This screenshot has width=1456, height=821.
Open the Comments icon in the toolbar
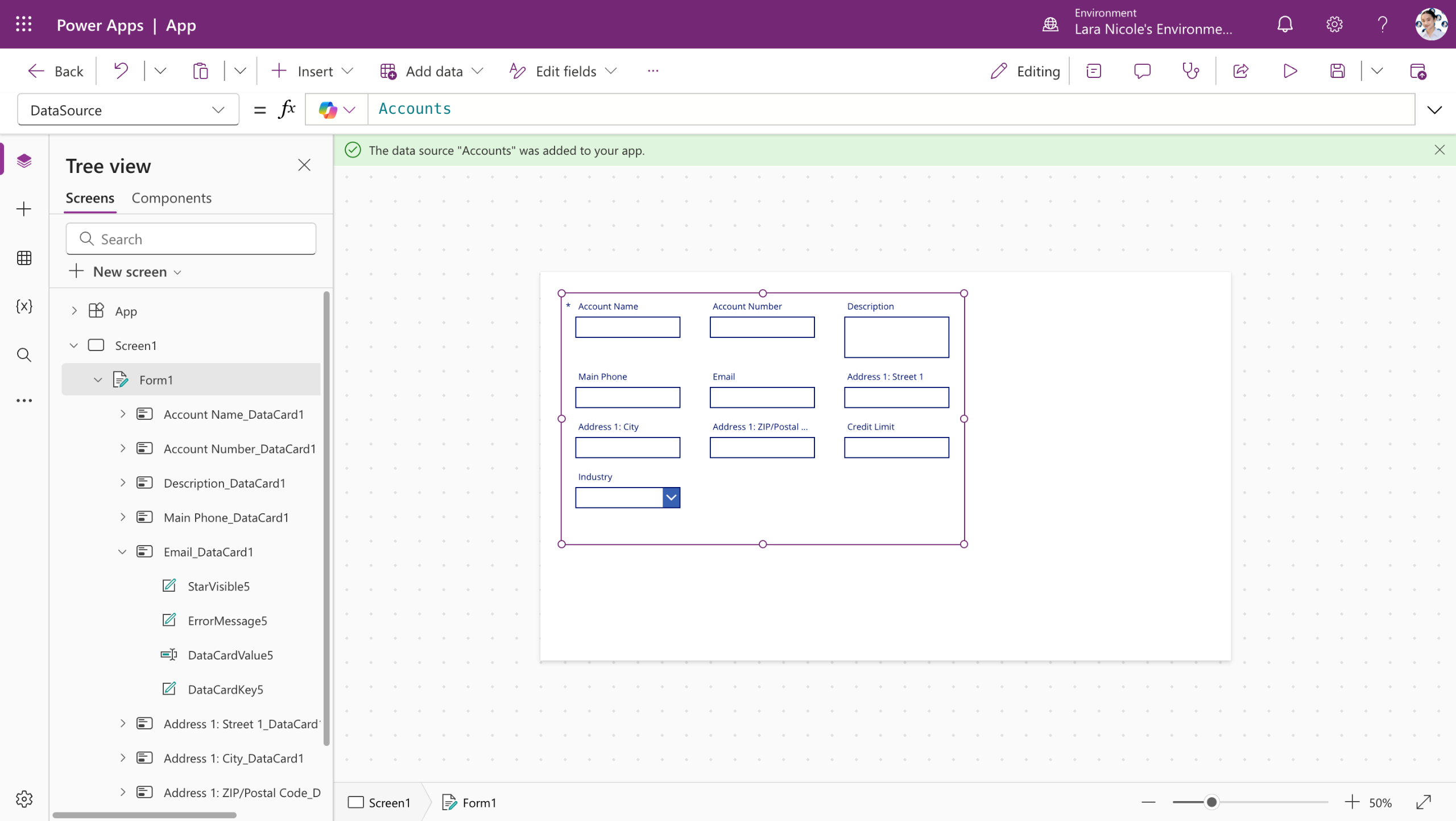point(1142,71)
